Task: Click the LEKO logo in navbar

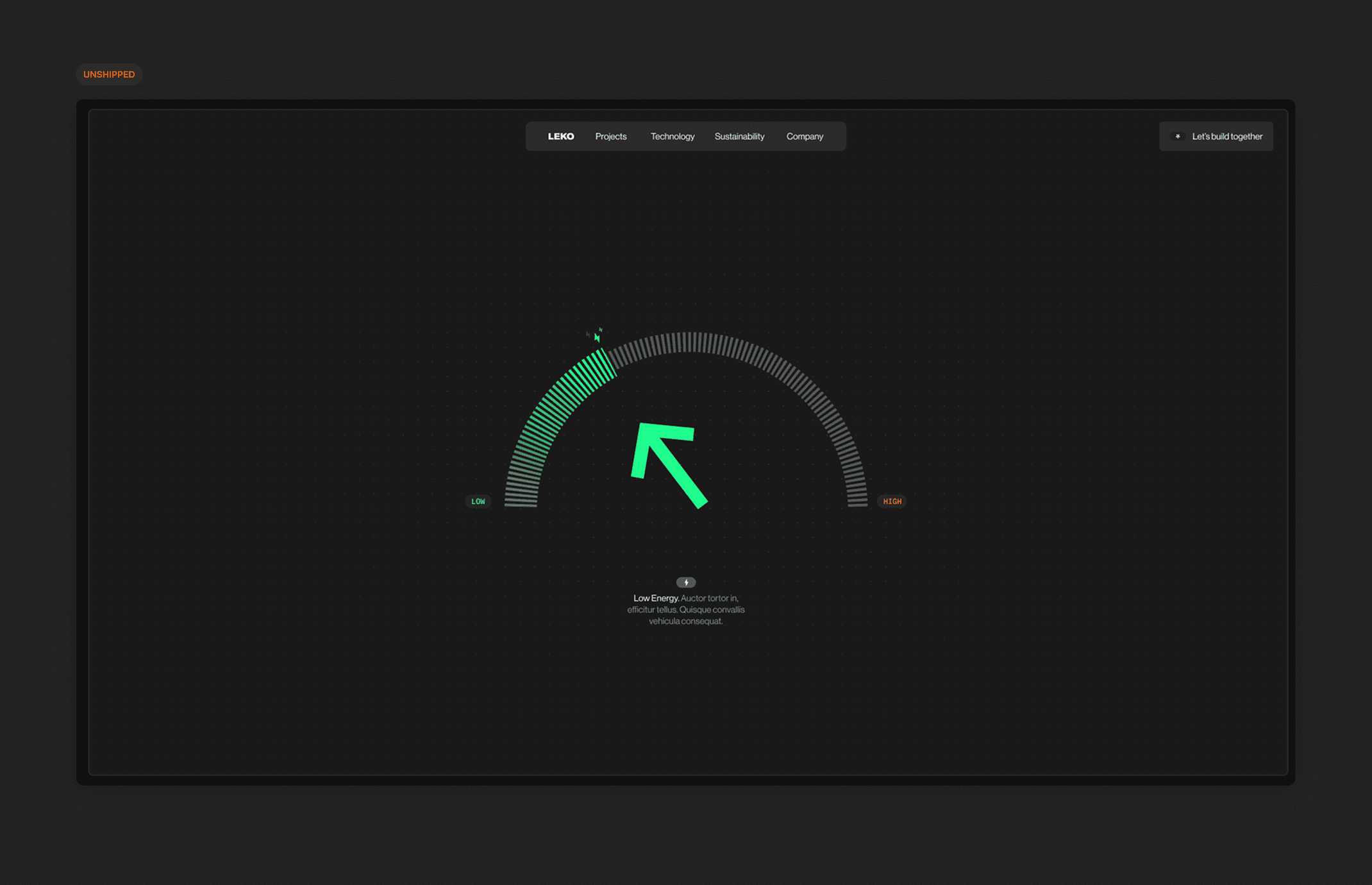Action: click(x=560, y=137)
